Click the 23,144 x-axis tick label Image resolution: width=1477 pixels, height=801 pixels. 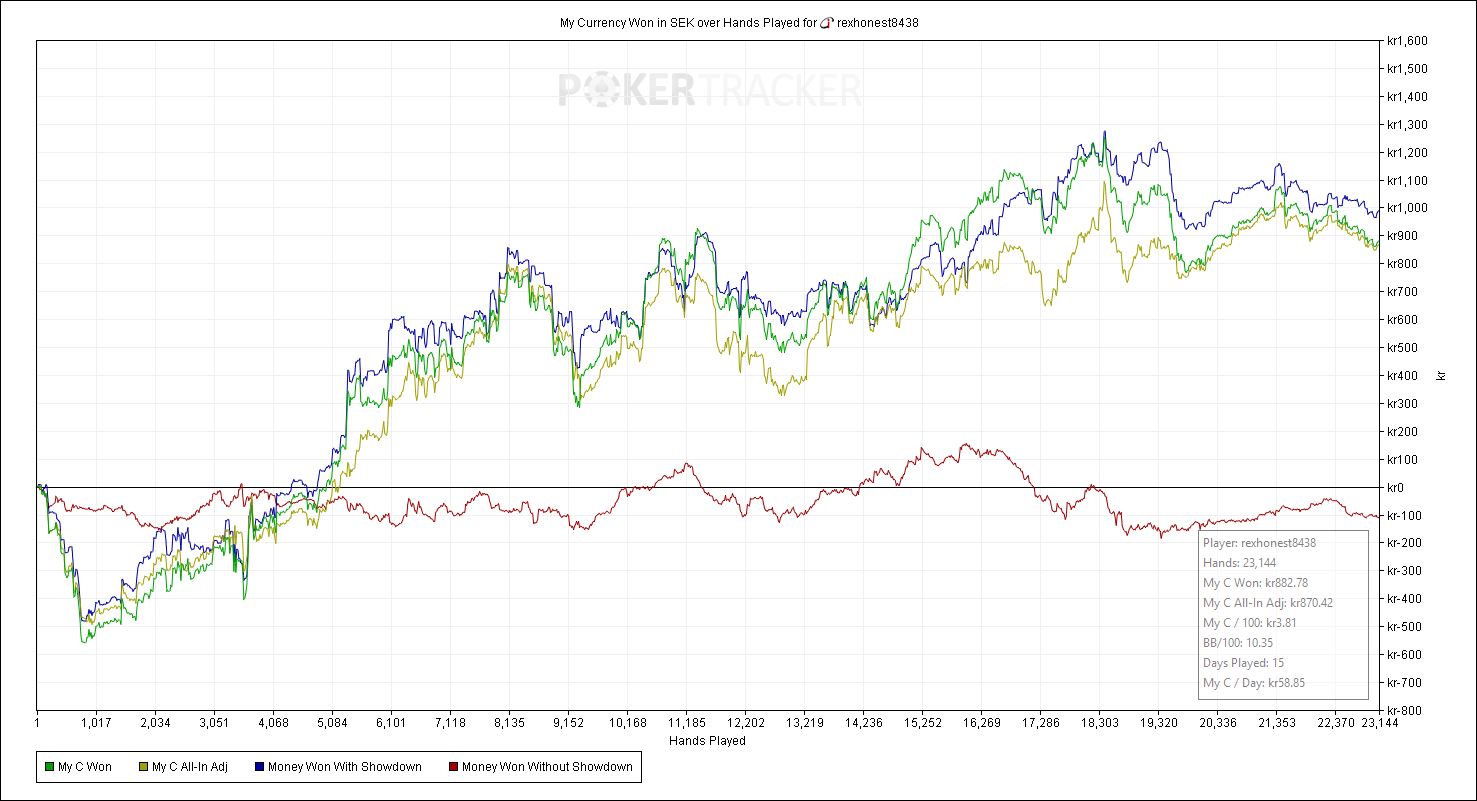[1379, 723]
